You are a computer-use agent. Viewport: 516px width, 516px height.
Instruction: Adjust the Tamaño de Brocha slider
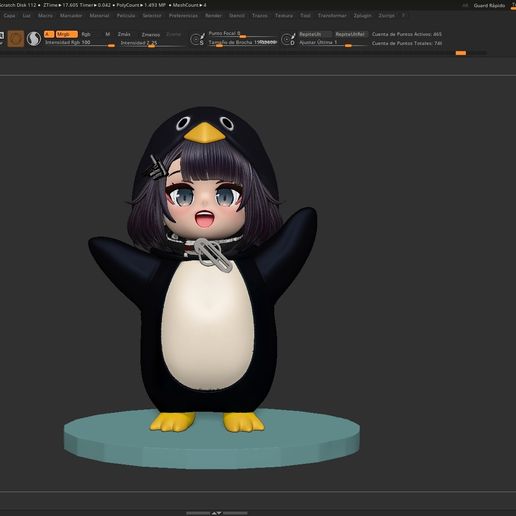point(242,43)
